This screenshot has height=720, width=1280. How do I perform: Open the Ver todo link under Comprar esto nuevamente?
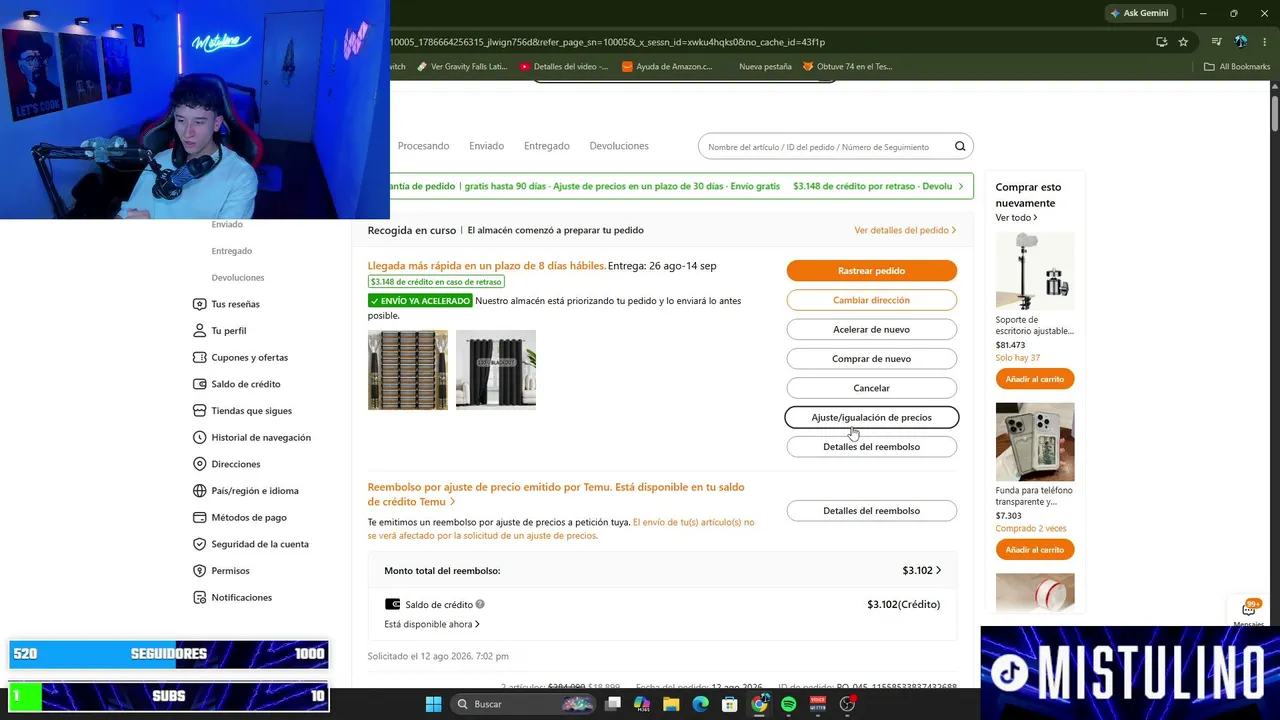[x=1016, y=217]
